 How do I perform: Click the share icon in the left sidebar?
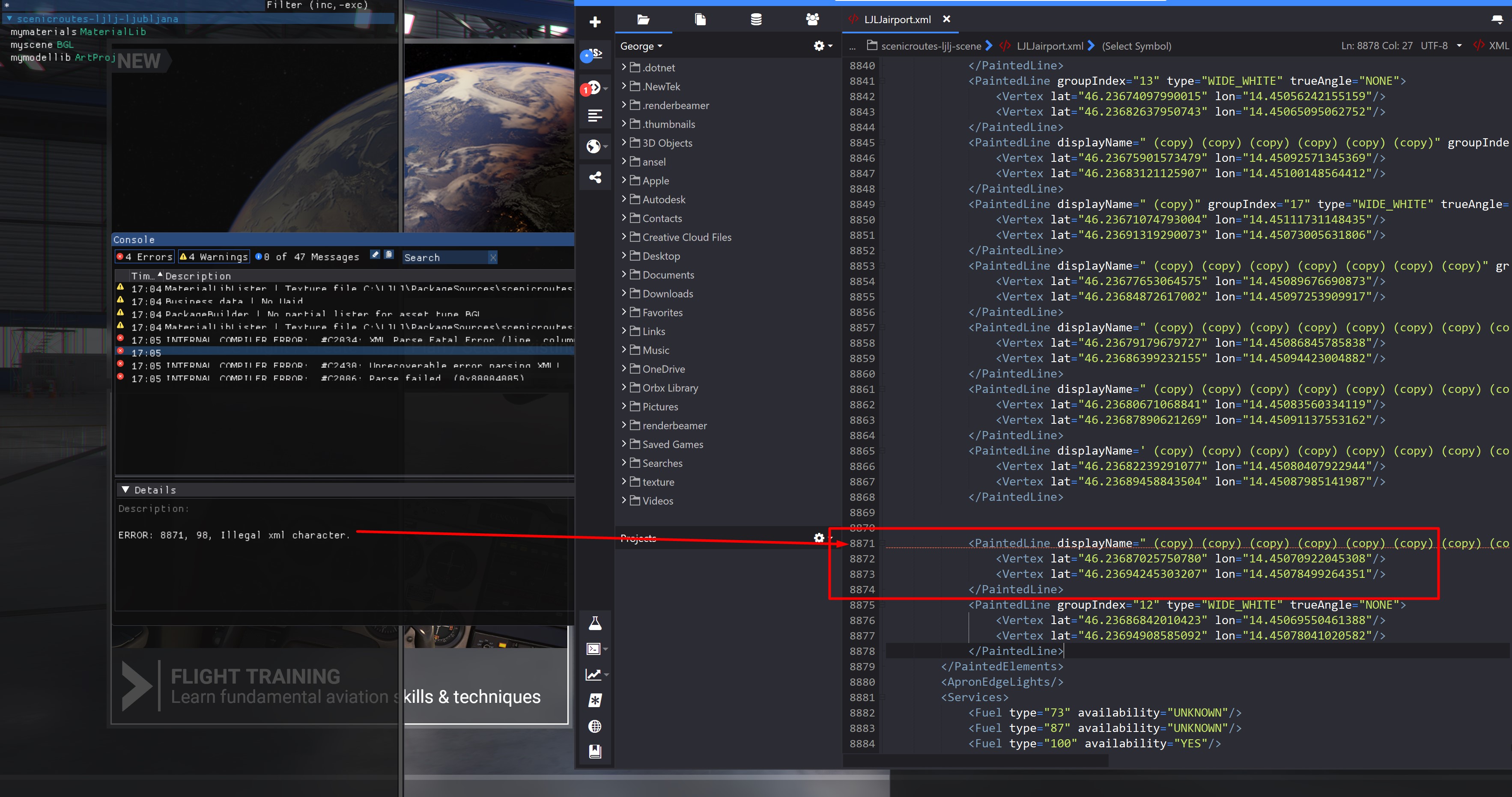[595, 177]
